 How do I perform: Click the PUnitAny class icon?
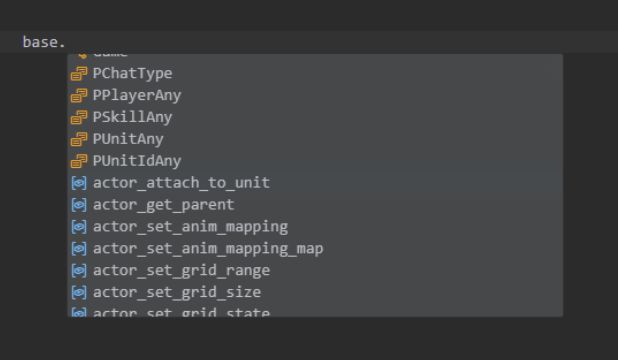click(x=79, y=139)
